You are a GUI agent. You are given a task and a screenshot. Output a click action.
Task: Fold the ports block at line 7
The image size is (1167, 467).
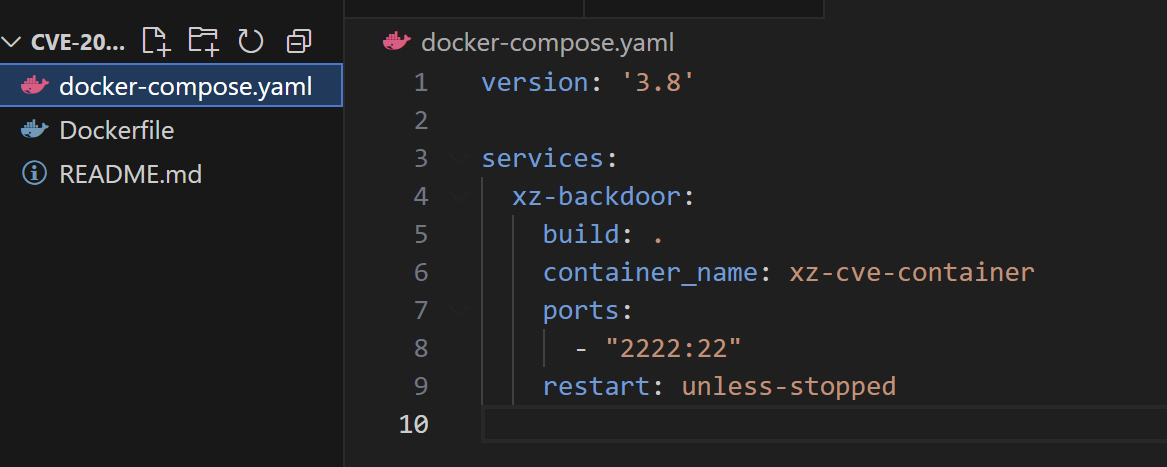[x=459, y=310]
